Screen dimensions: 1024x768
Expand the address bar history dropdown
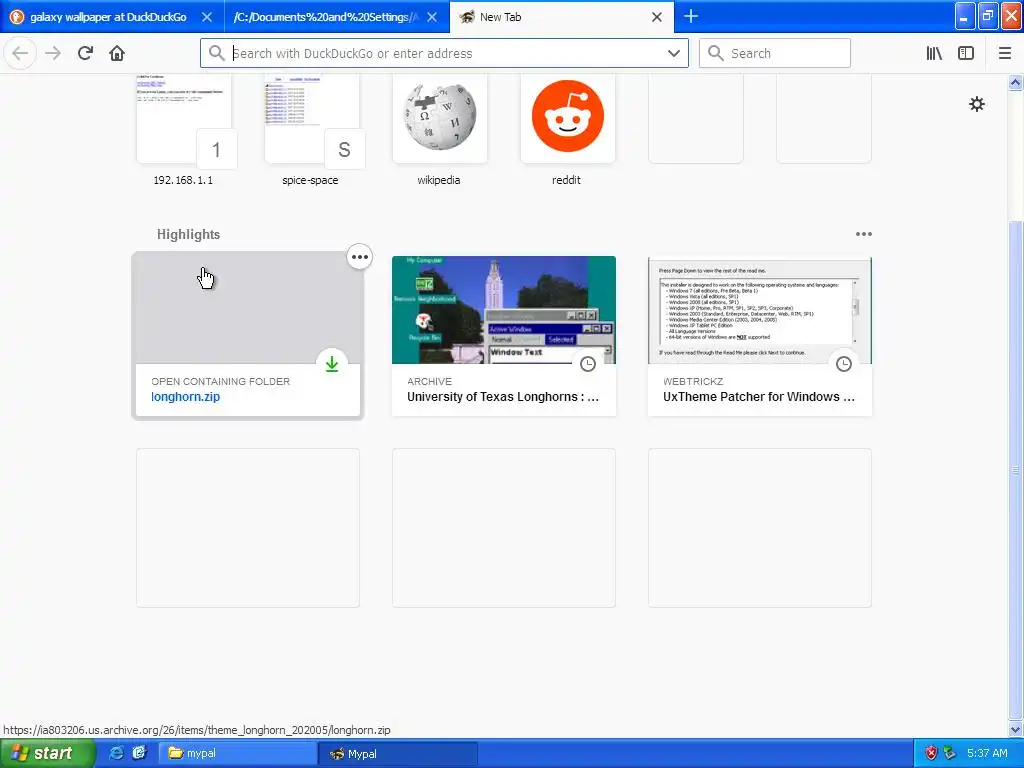tap(674, 54)
